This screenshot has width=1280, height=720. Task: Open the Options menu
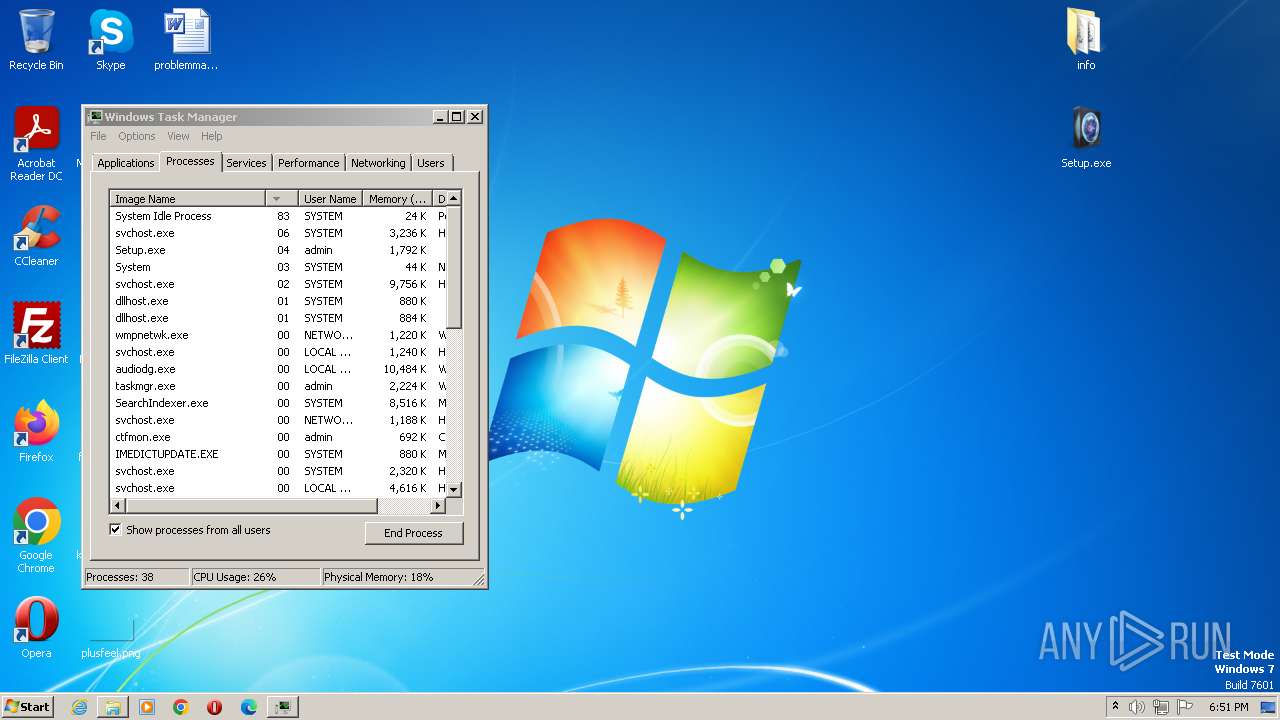137,136
